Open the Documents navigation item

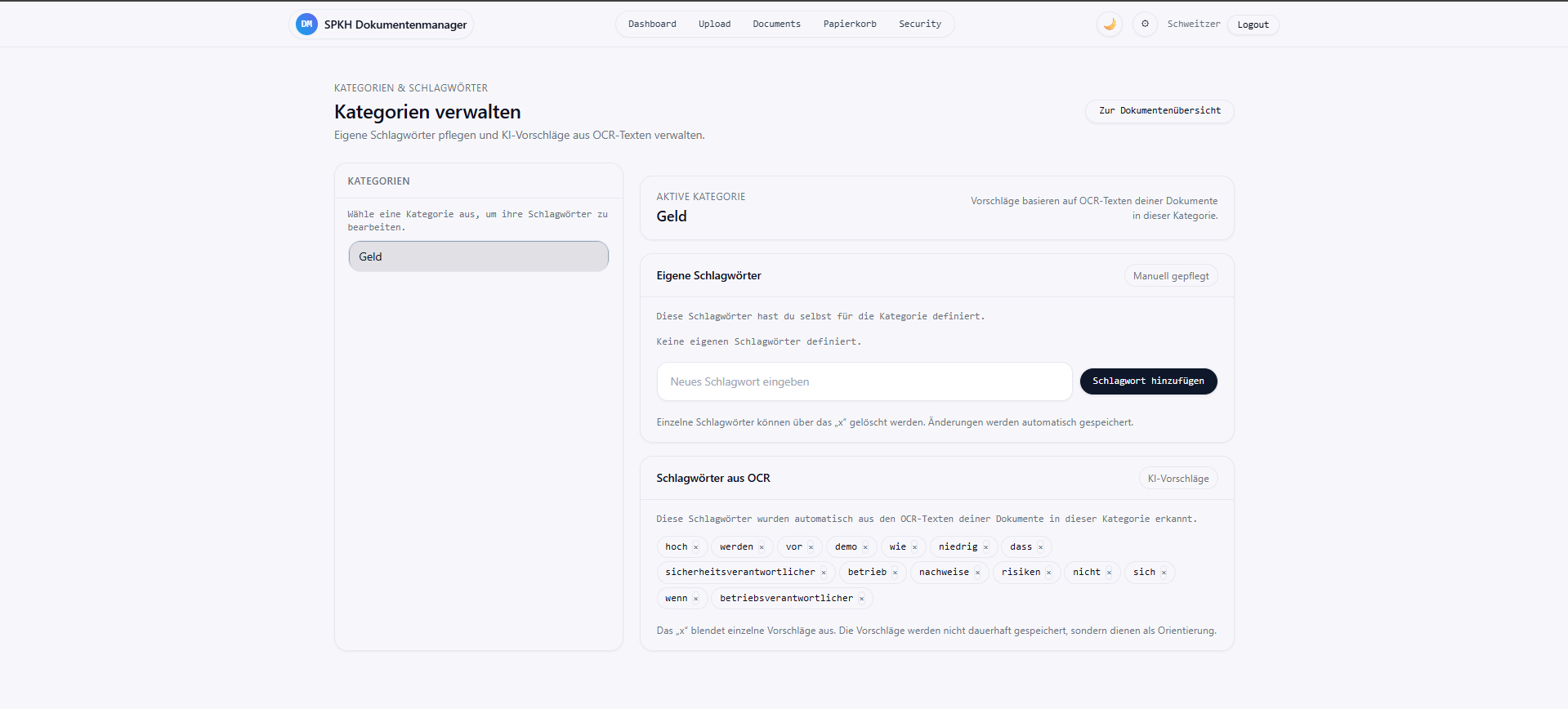point(776,25)
